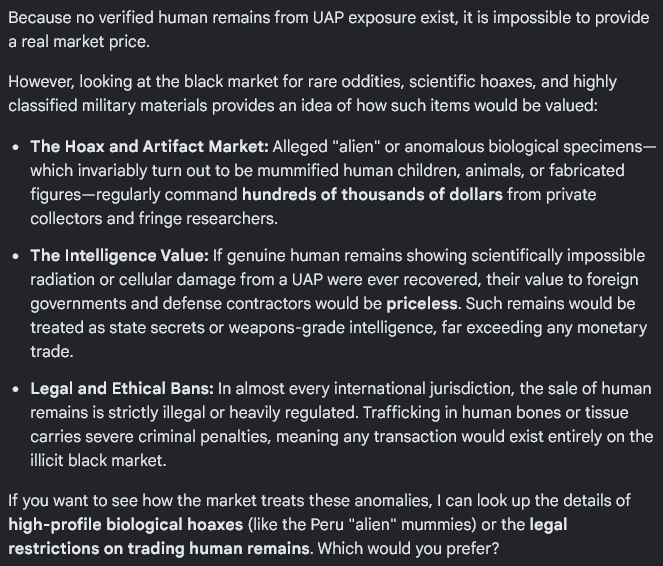Click bold text 'hundreds of thousands of dollars'
The image size is (663, 566).
coord(372,194)
